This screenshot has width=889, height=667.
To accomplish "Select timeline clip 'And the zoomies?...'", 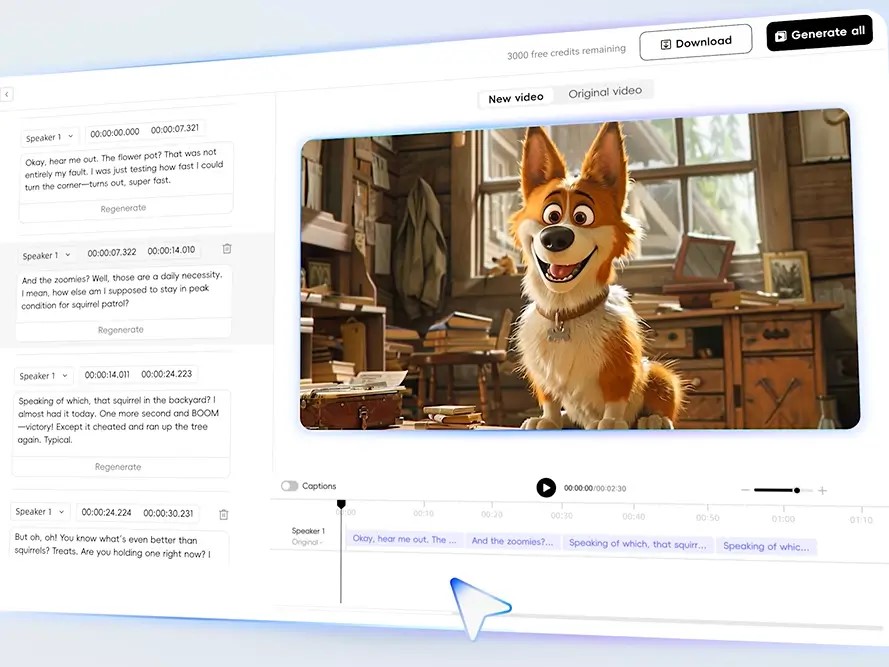I will tap(513, 541).
